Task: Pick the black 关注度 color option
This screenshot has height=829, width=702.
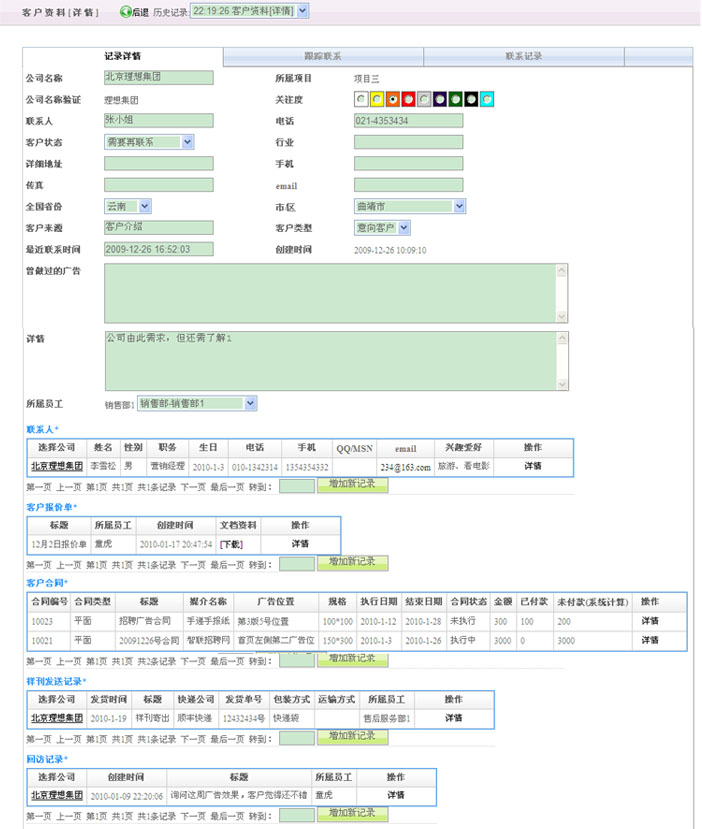Action: tap(471, 99)
